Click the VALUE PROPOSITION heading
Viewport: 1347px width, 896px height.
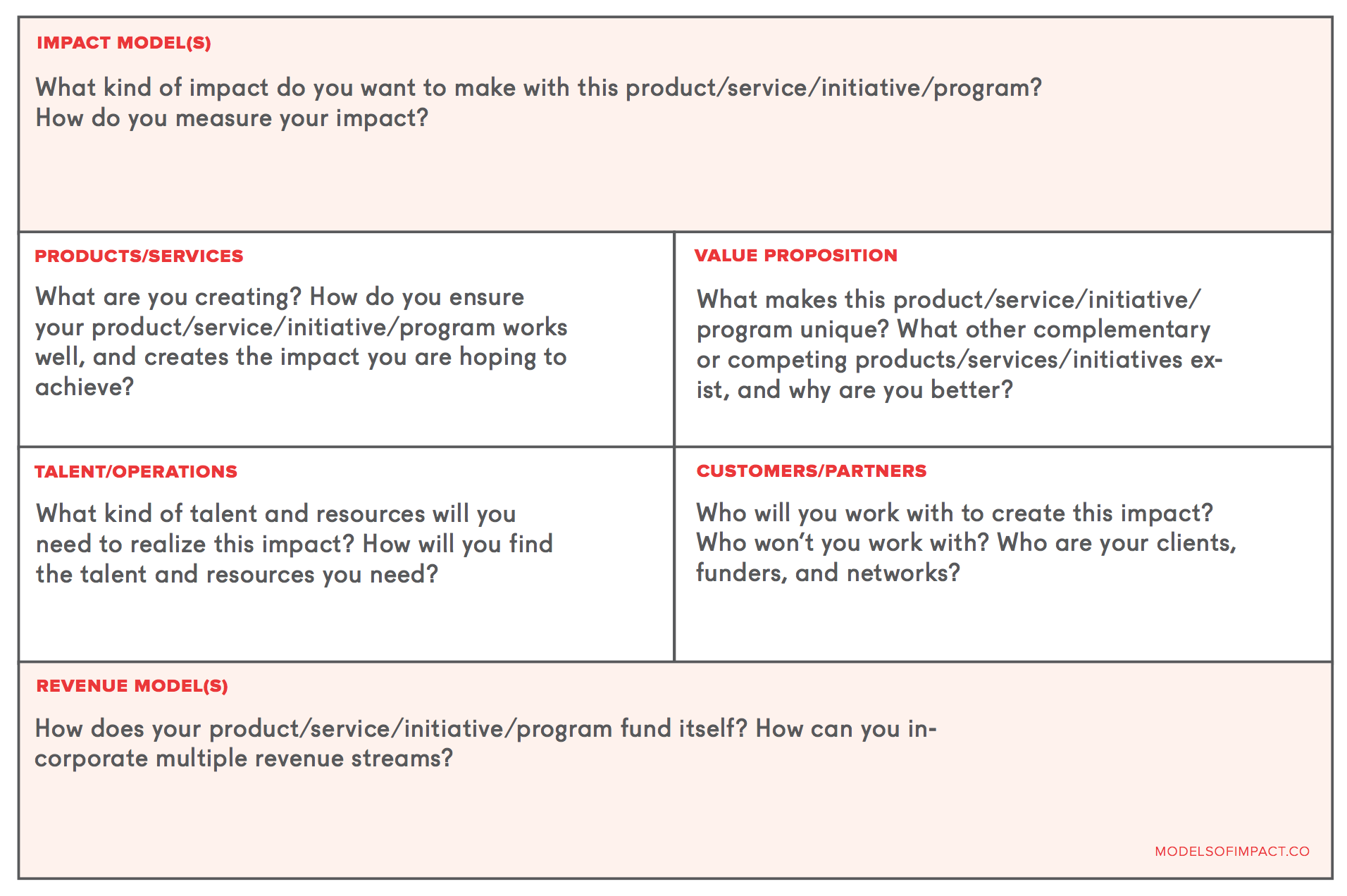[796, 256]
